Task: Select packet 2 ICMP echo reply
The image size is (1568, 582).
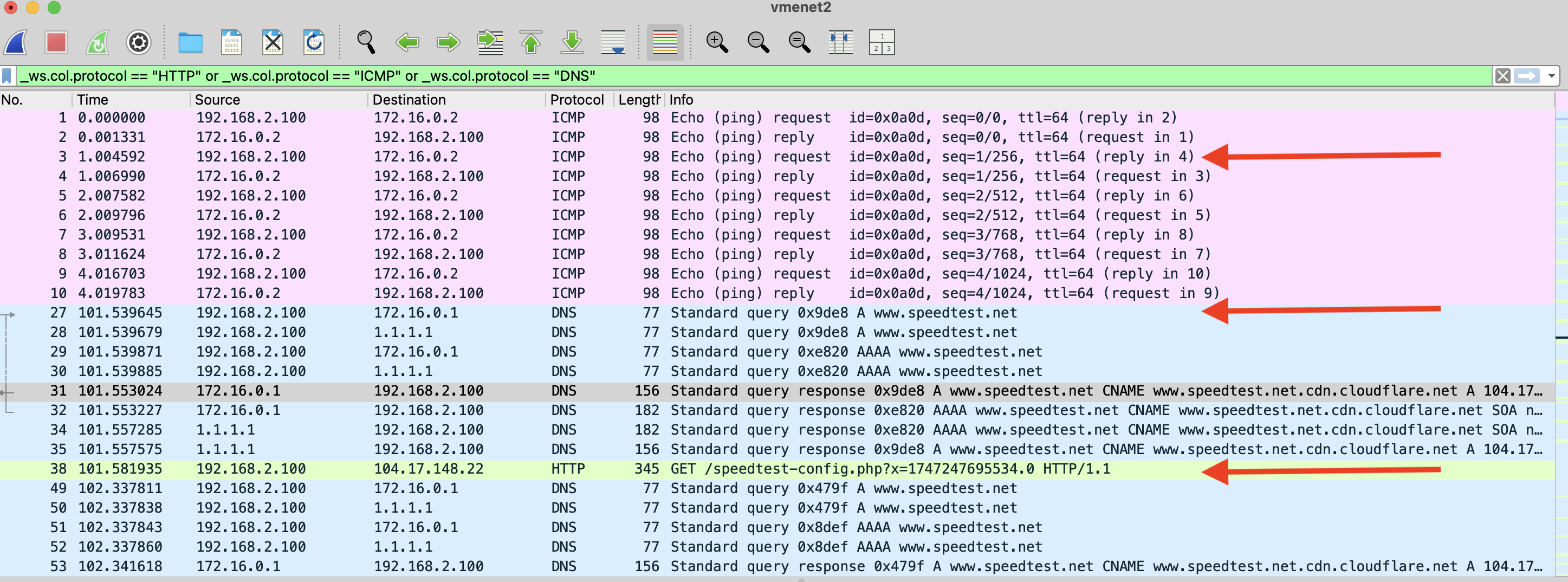Action: pos(777,137)
